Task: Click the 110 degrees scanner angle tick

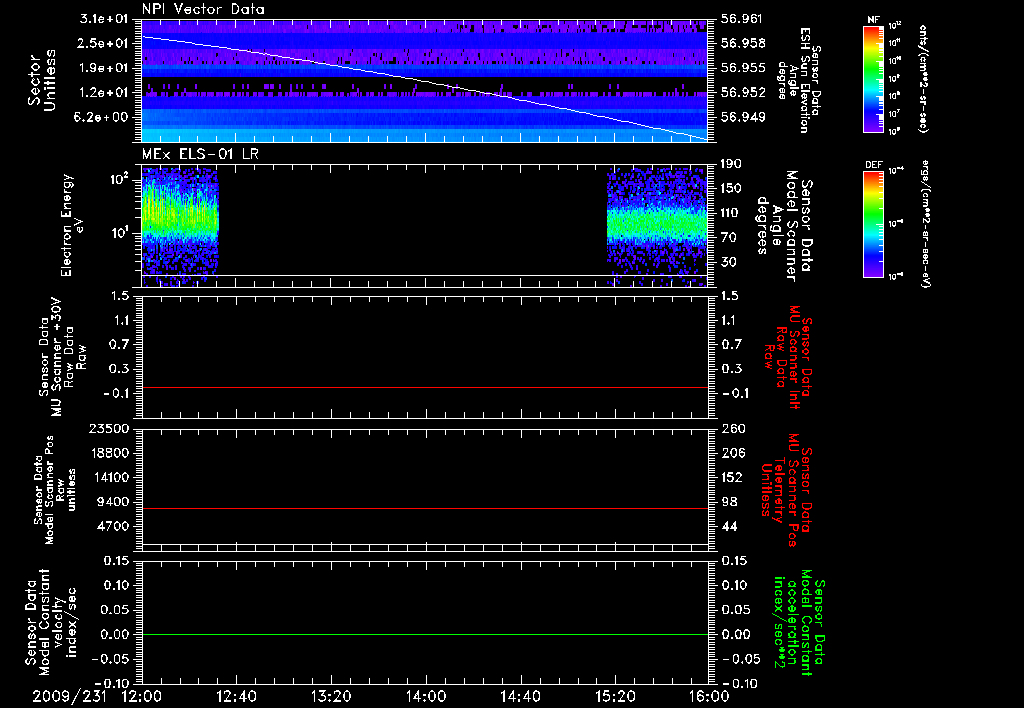Action: 732,213
